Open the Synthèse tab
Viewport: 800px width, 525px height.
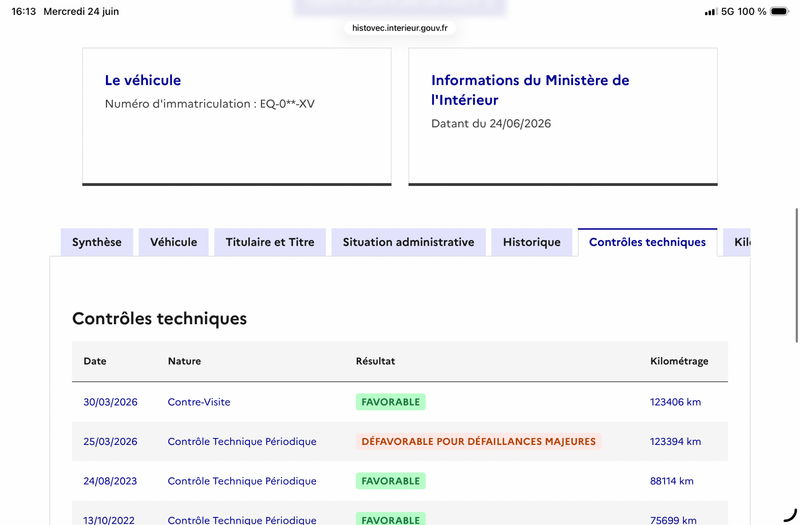97,242
